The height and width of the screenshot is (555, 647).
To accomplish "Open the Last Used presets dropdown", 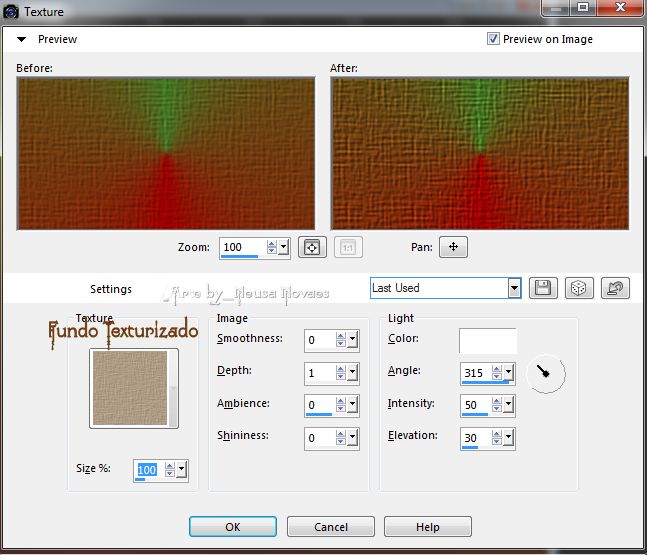I will [514, 288].
